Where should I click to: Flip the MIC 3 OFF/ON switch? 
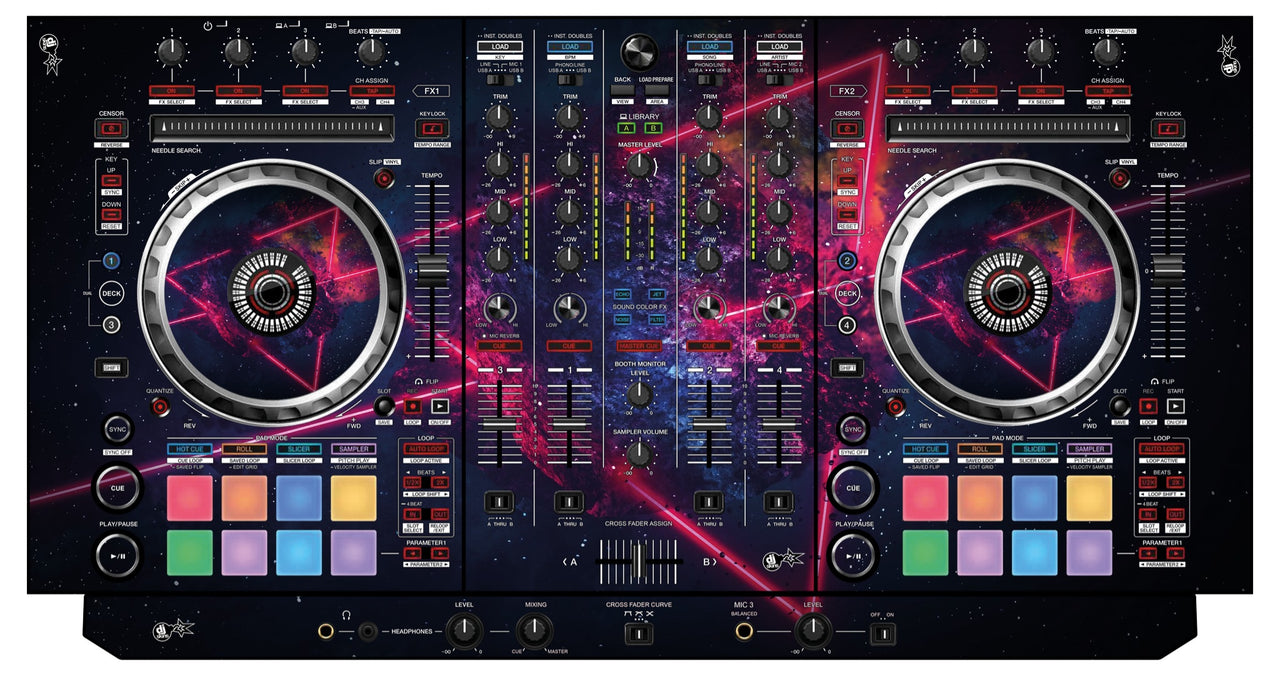(x=881, y=633)
